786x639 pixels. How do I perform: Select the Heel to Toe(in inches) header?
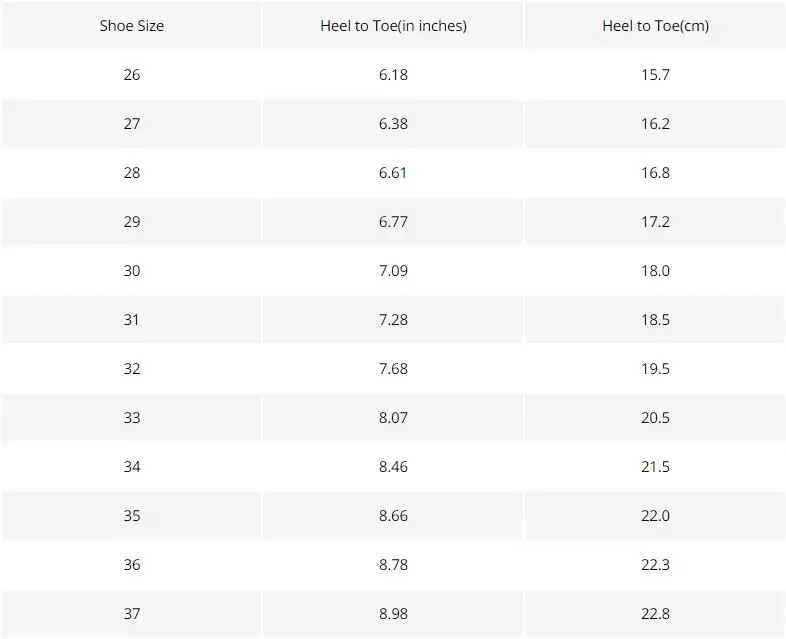coord(394,26)
